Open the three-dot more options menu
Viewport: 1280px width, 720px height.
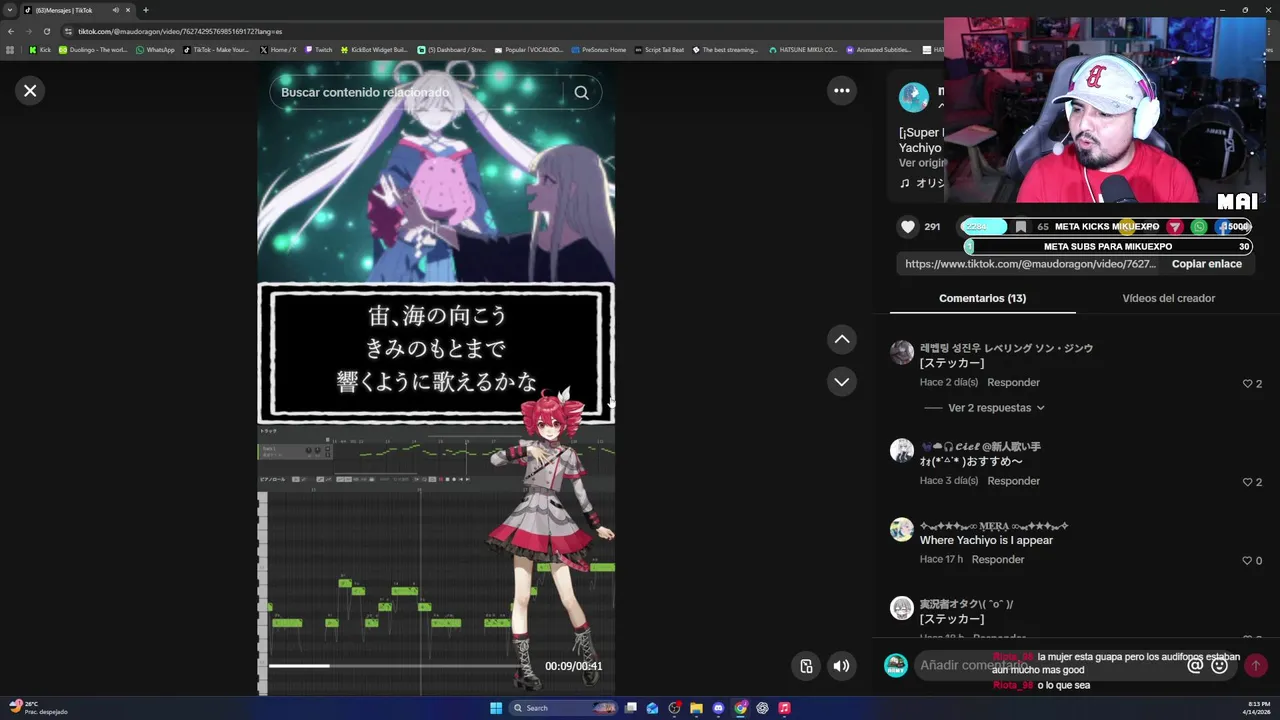(x=842, y=91)
